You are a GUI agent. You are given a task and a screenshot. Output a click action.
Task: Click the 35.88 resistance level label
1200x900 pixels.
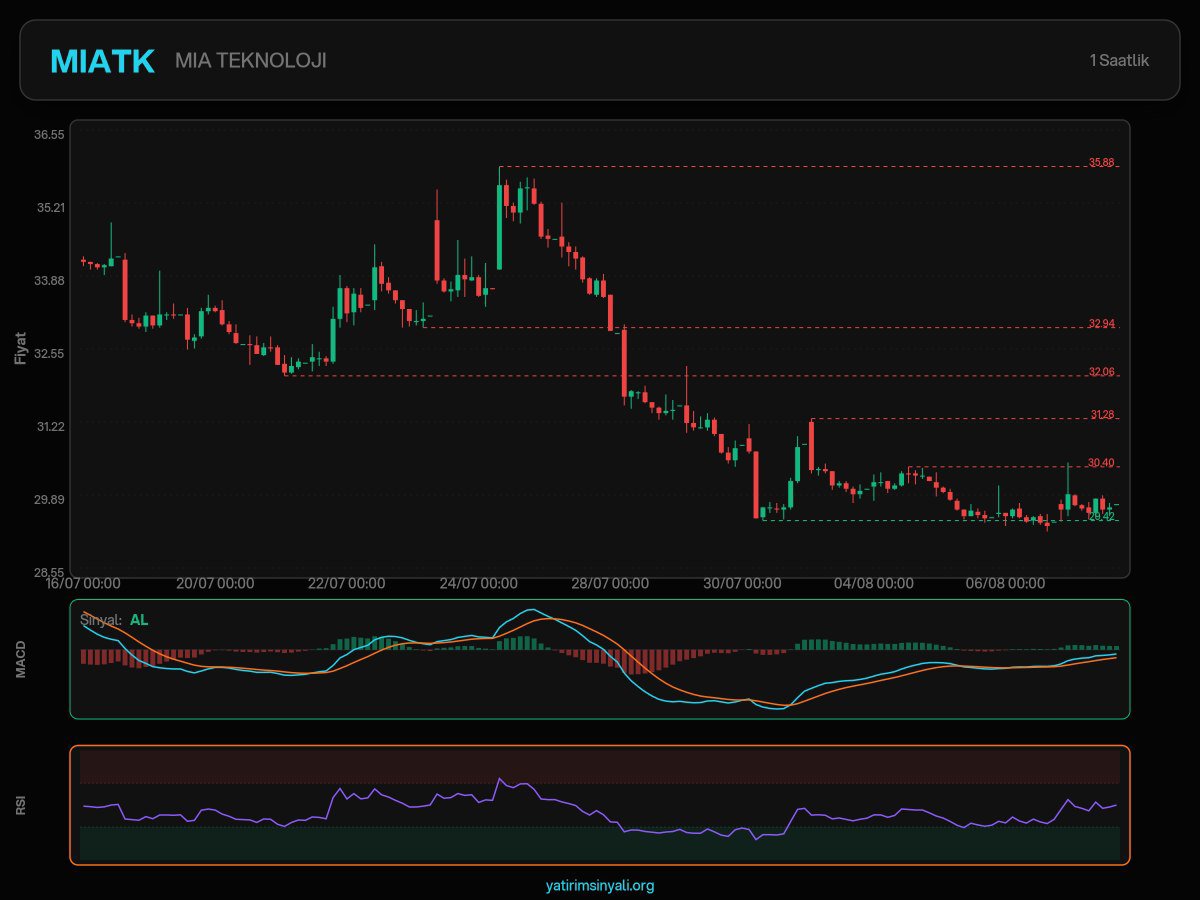1101,162
